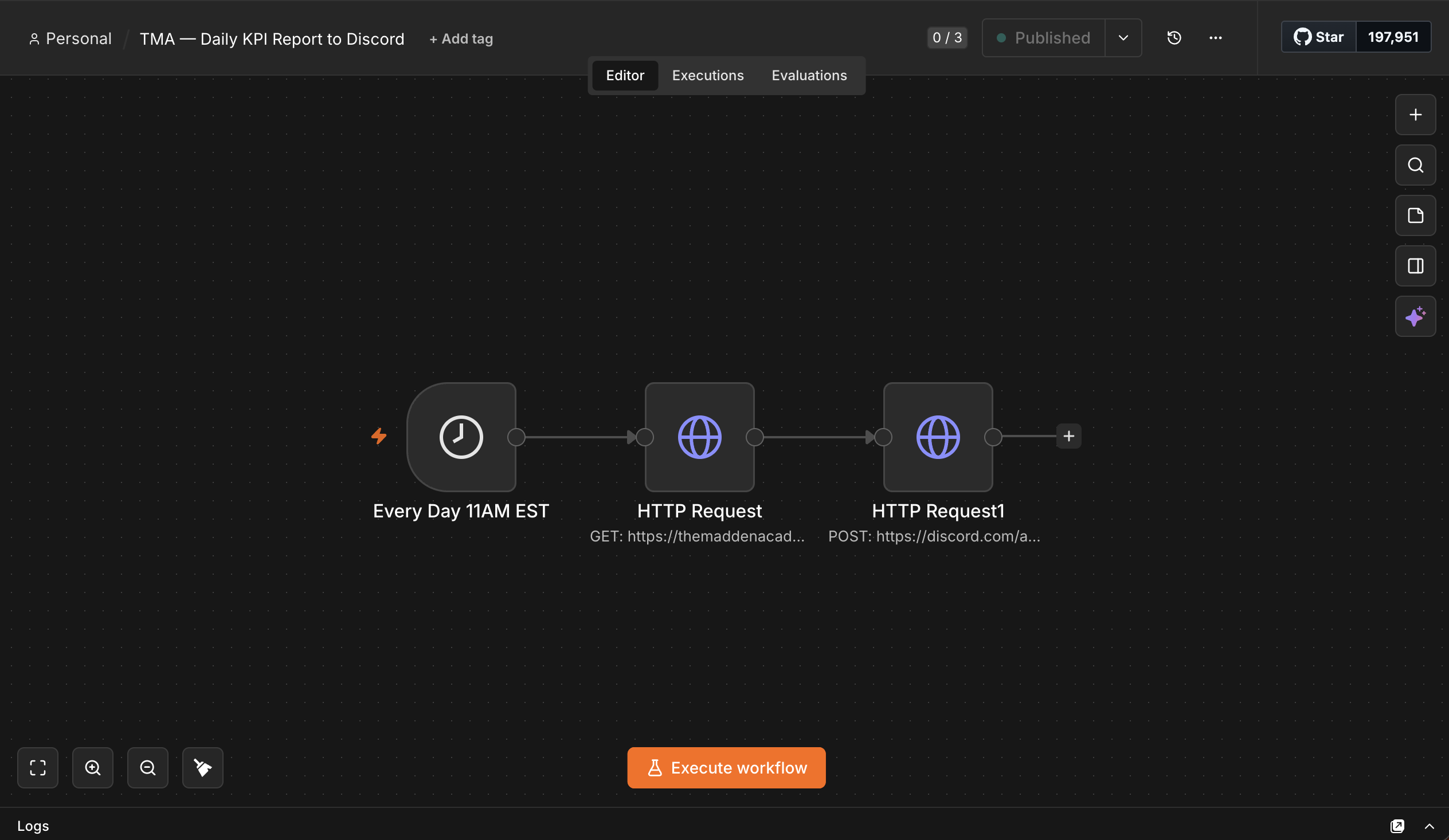The width and height of the screenshot is (1449, 840).
Task: Zoom in on the canvas
Action: pos(93,768)
